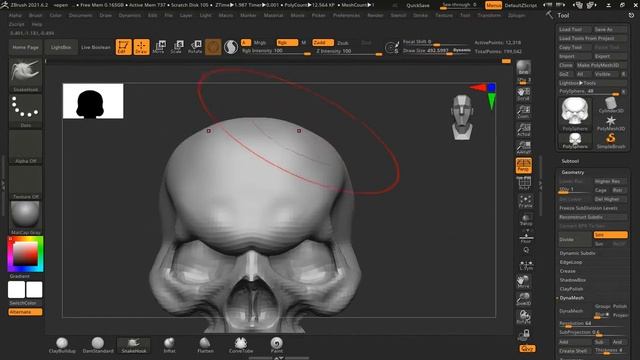Click the Gizmo 3D orange icon

pos(213,47)
